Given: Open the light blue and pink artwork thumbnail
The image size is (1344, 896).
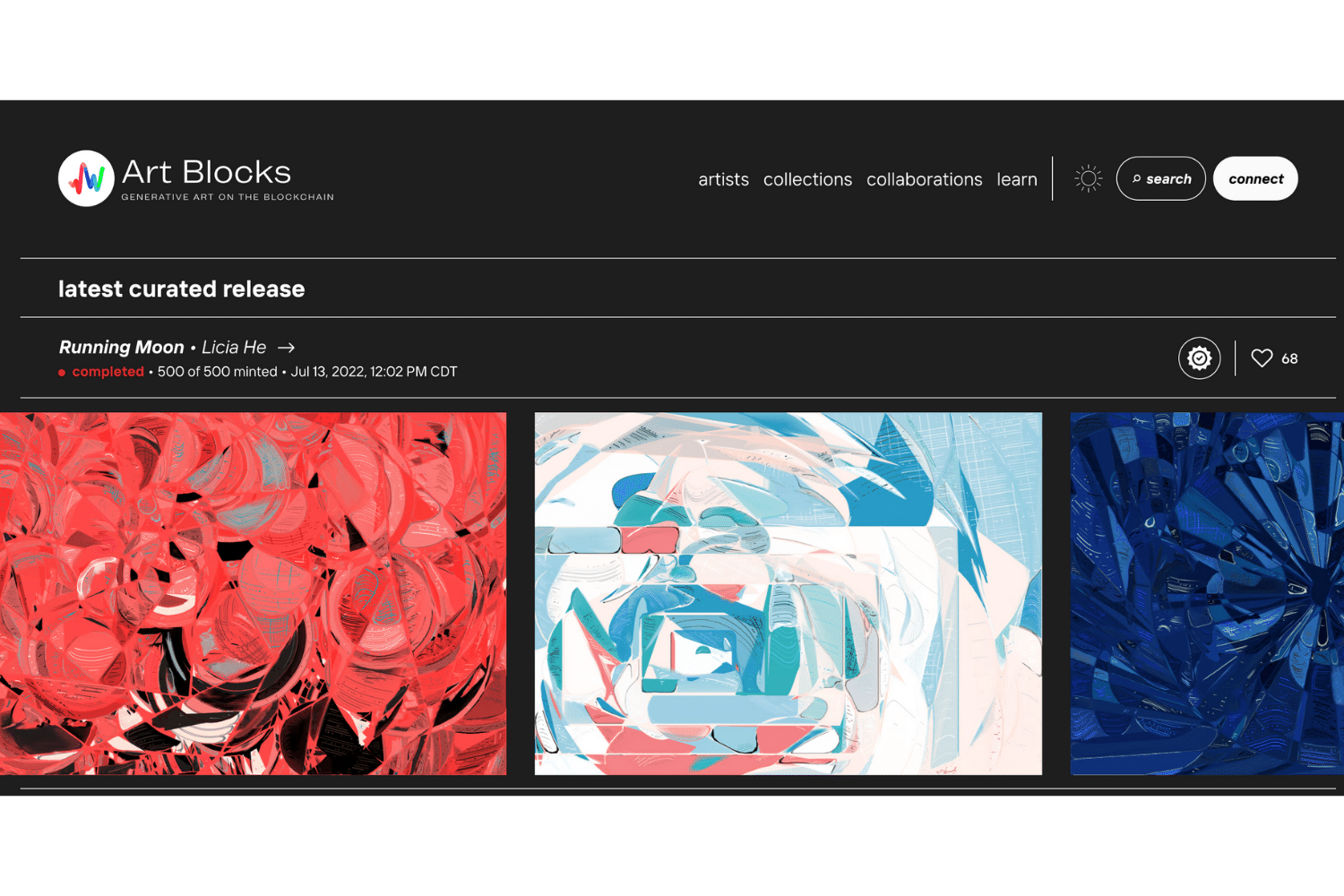Looking at the screenshot, I should 788,593.
